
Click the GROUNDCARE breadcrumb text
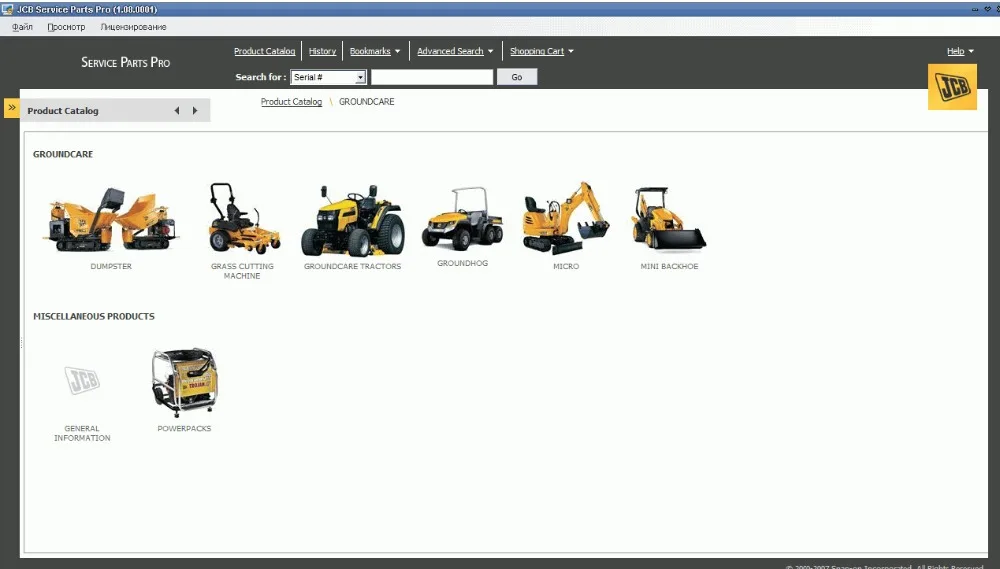(367, 101)
